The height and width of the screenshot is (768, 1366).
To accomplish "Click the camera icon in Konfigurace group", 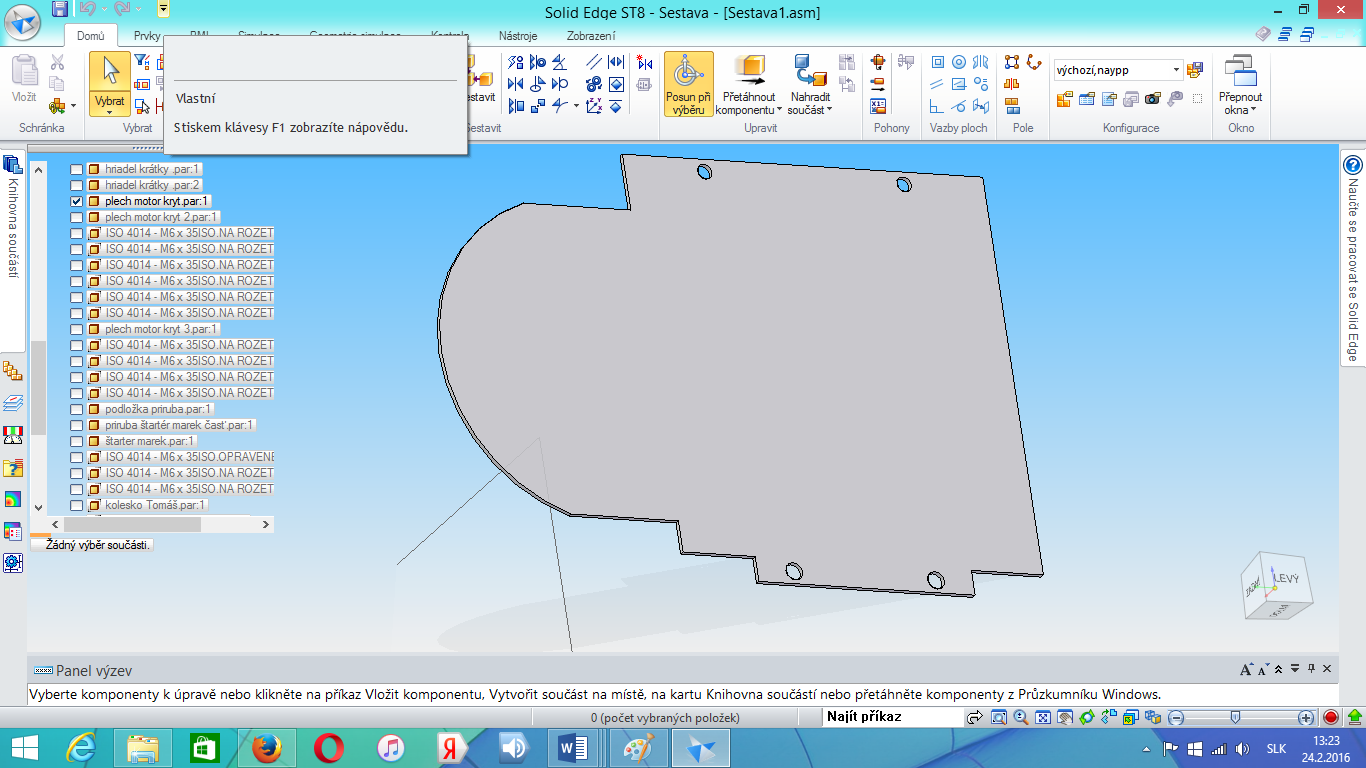I will (x=1152, y=98).
